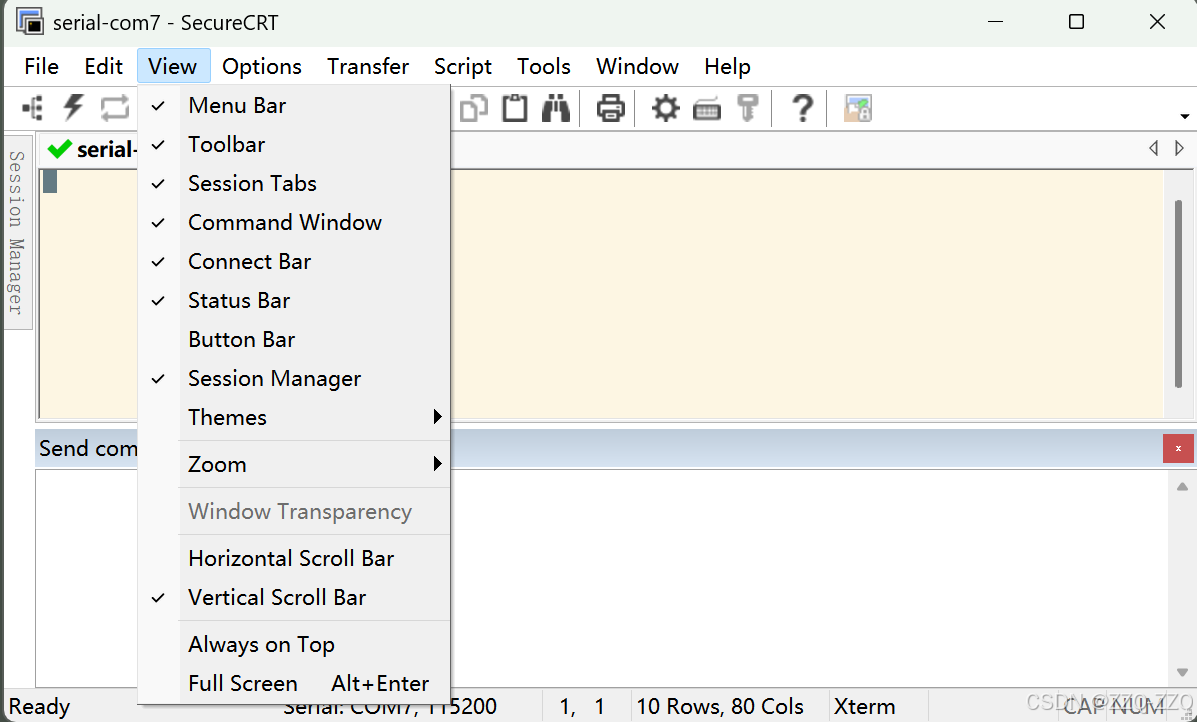Screen dimensions: 1197x722
Task: Select Always on Top
Action: pyautogui.click(x=294, y=644)
